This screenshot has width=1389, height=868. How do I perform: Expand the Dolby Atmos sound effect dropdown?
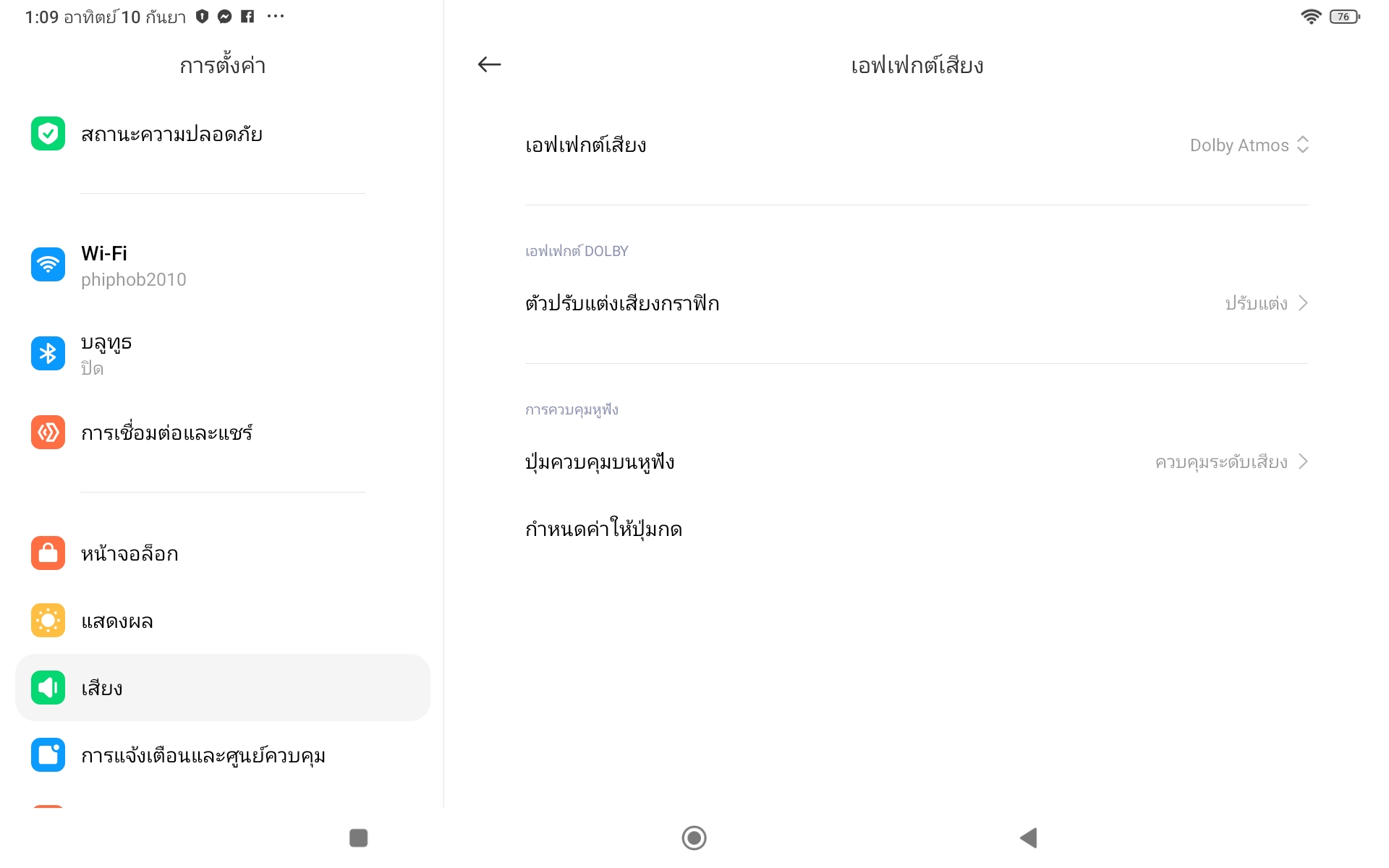click(1249, 145)
